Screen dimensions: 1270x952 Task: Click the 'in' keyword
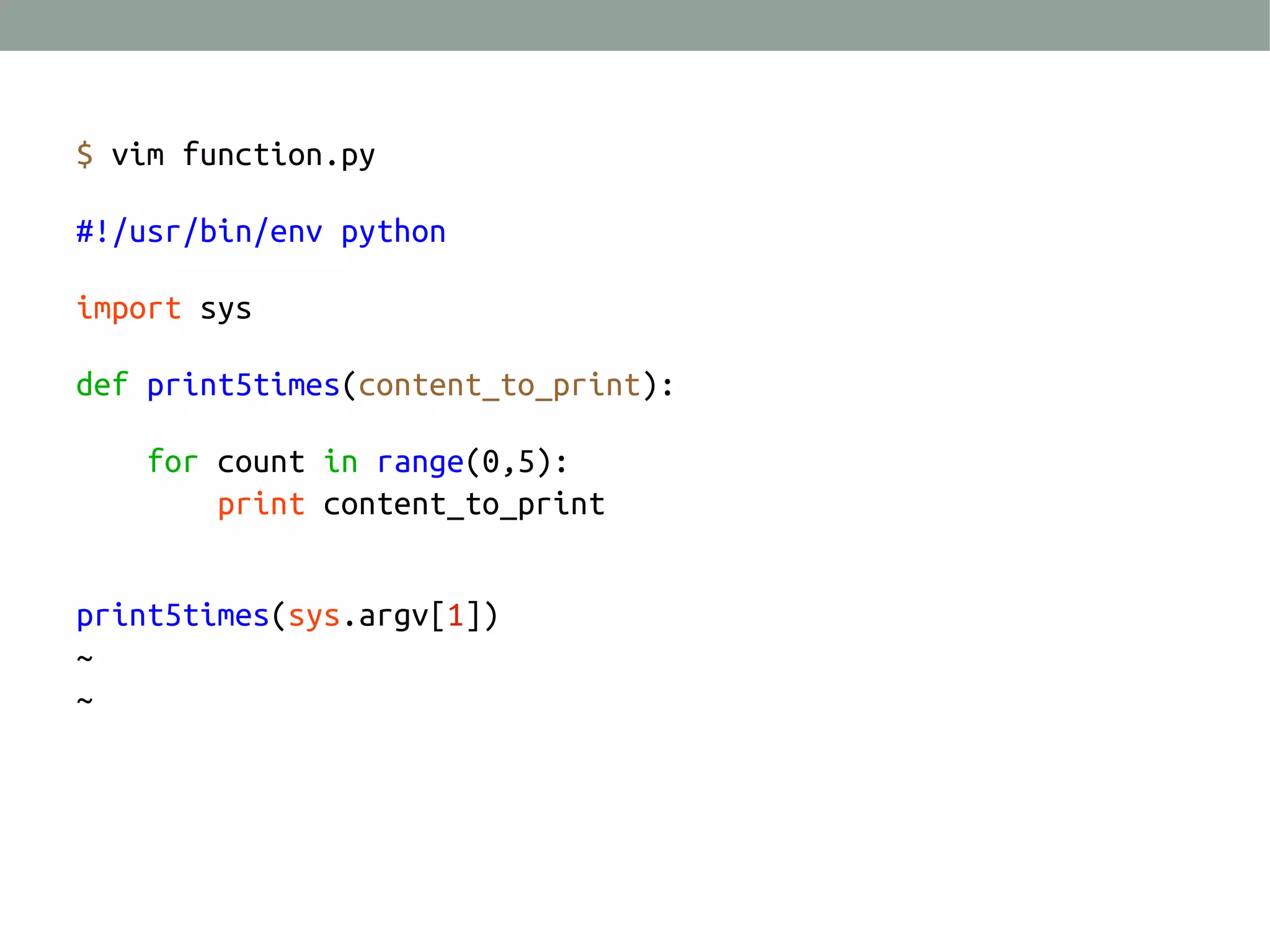point(340,461)
